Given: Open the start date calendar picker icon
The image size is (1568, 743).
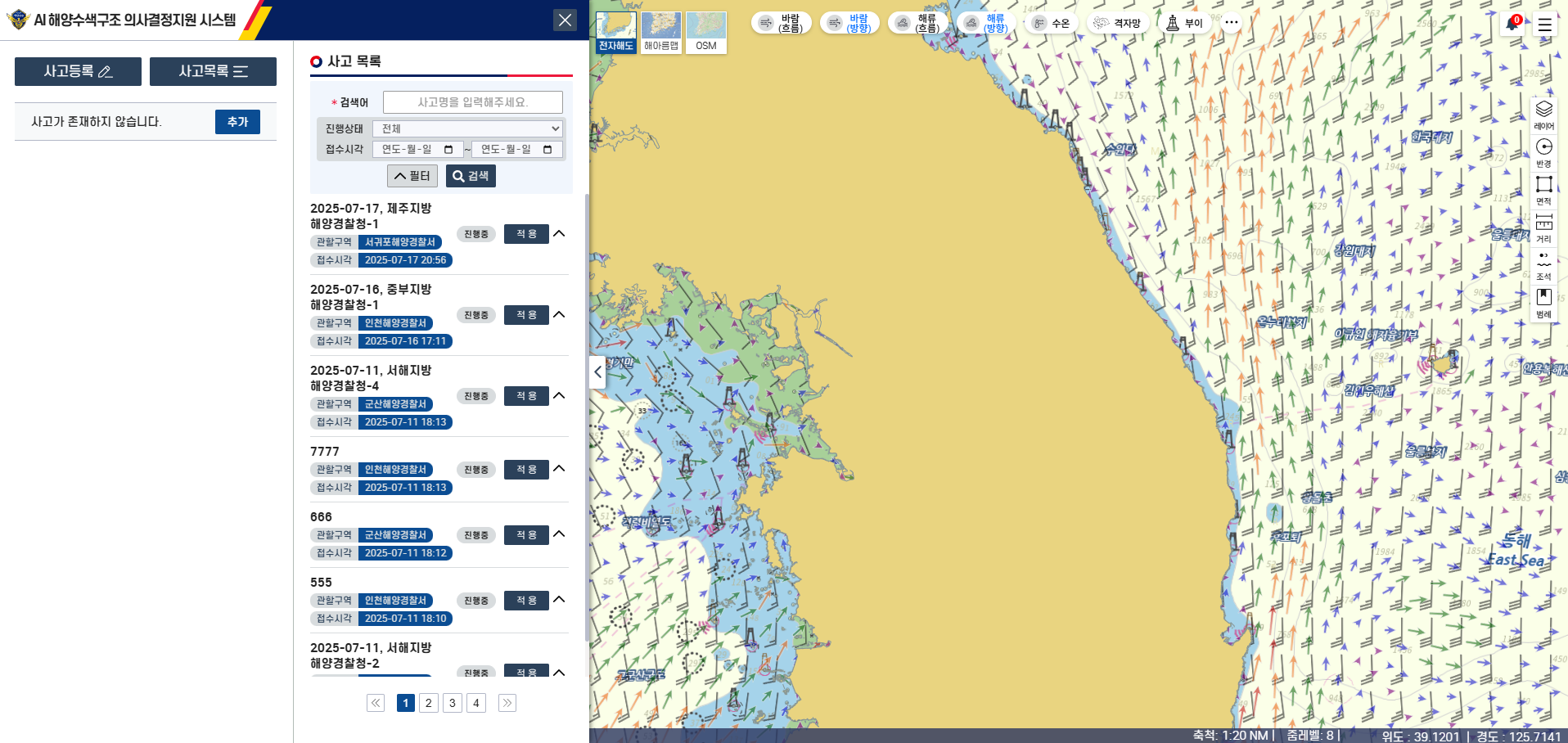Looking at the screenshot, I should (448, 149).
